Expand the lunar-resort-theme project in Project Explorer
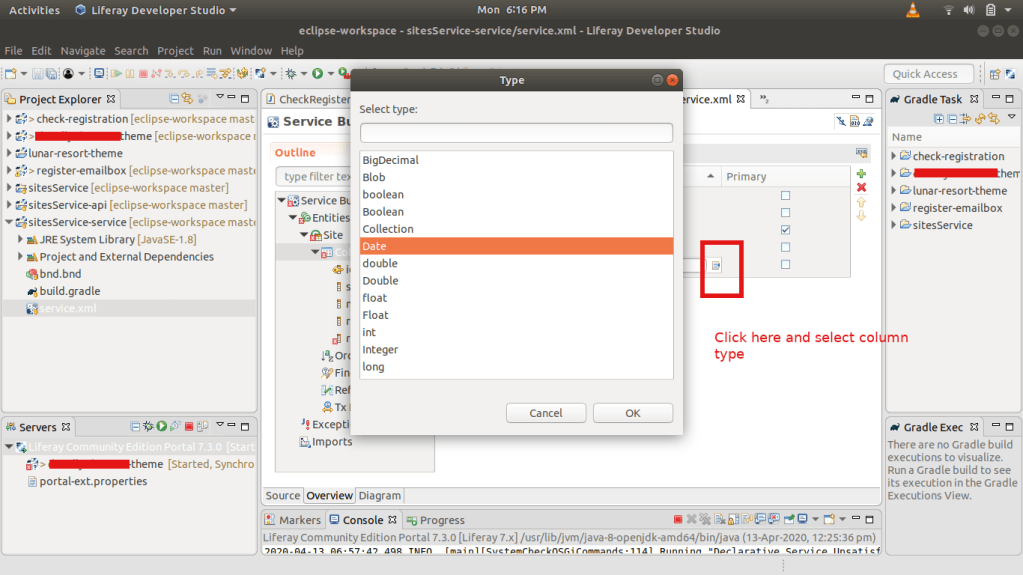The width and height of the screenshot is (1023, 575). click(9, 154)
